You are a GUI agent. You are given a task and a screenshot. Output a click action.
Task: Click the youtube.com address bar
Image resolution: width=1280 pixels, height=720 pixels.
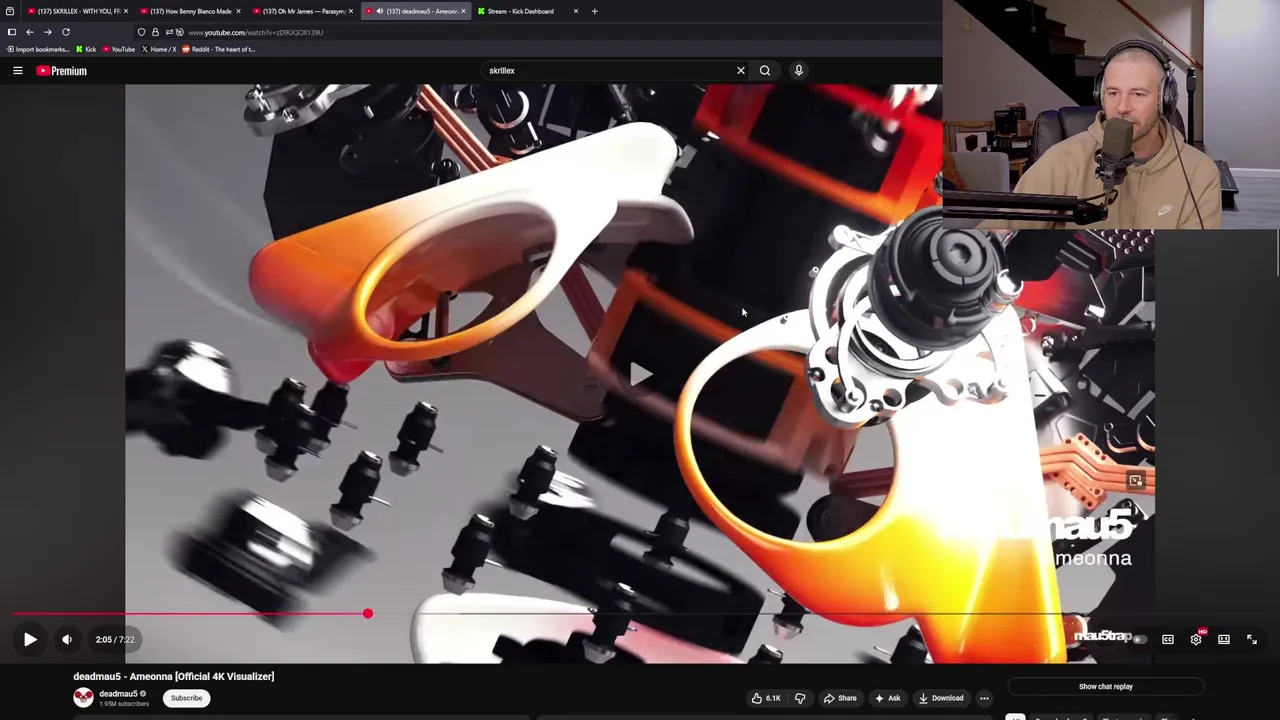click(x=255, y=32)
